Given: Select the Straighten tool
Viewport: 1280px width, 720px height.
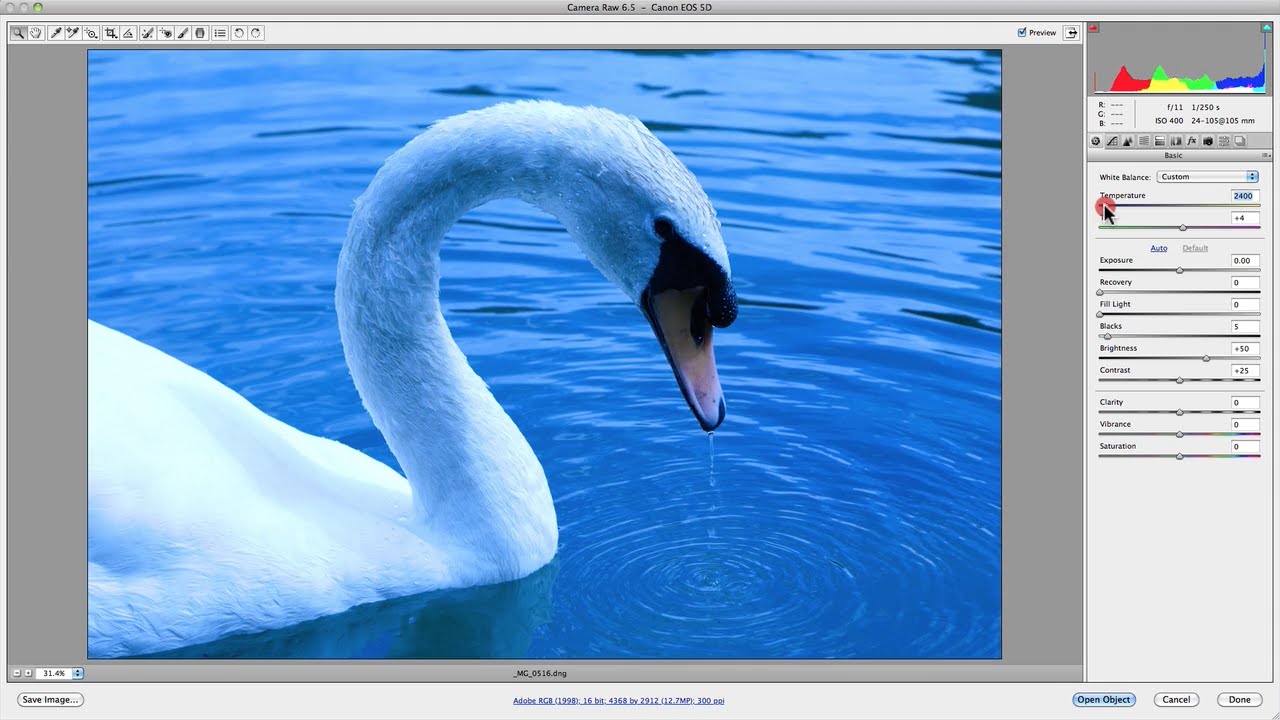Looking at the screenshot, I should (128, 33).
